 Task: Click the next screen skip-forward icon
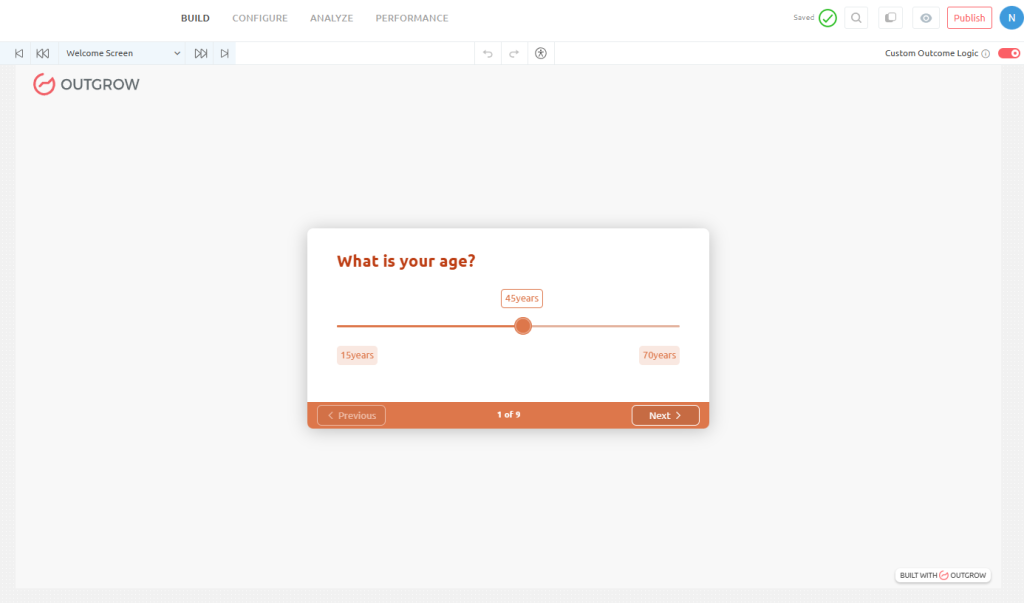tap(201, 53)
